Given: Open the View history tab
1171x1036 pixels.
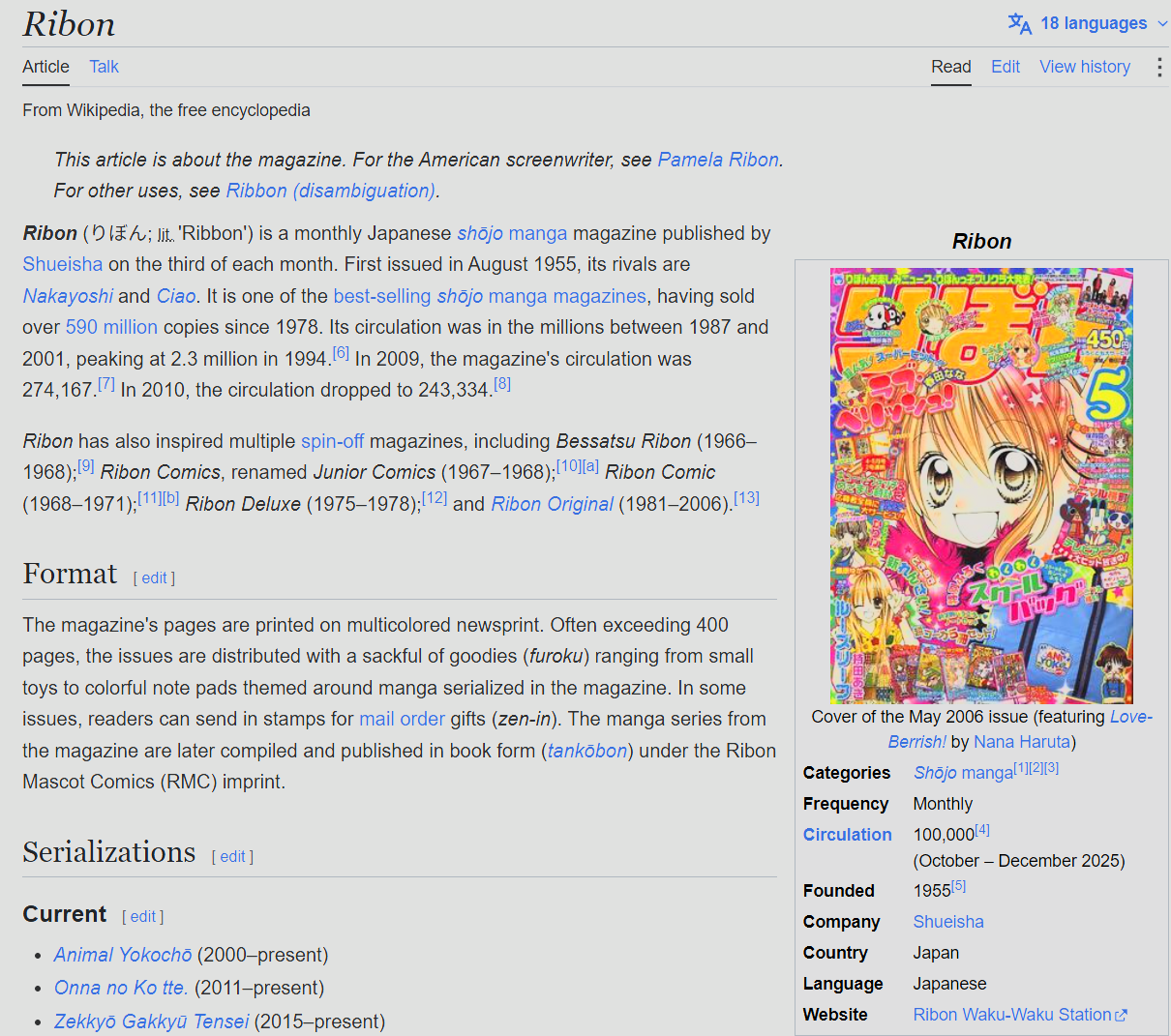Looking at the screenshot, I should pyautogui.click(x=1085, y=67).
